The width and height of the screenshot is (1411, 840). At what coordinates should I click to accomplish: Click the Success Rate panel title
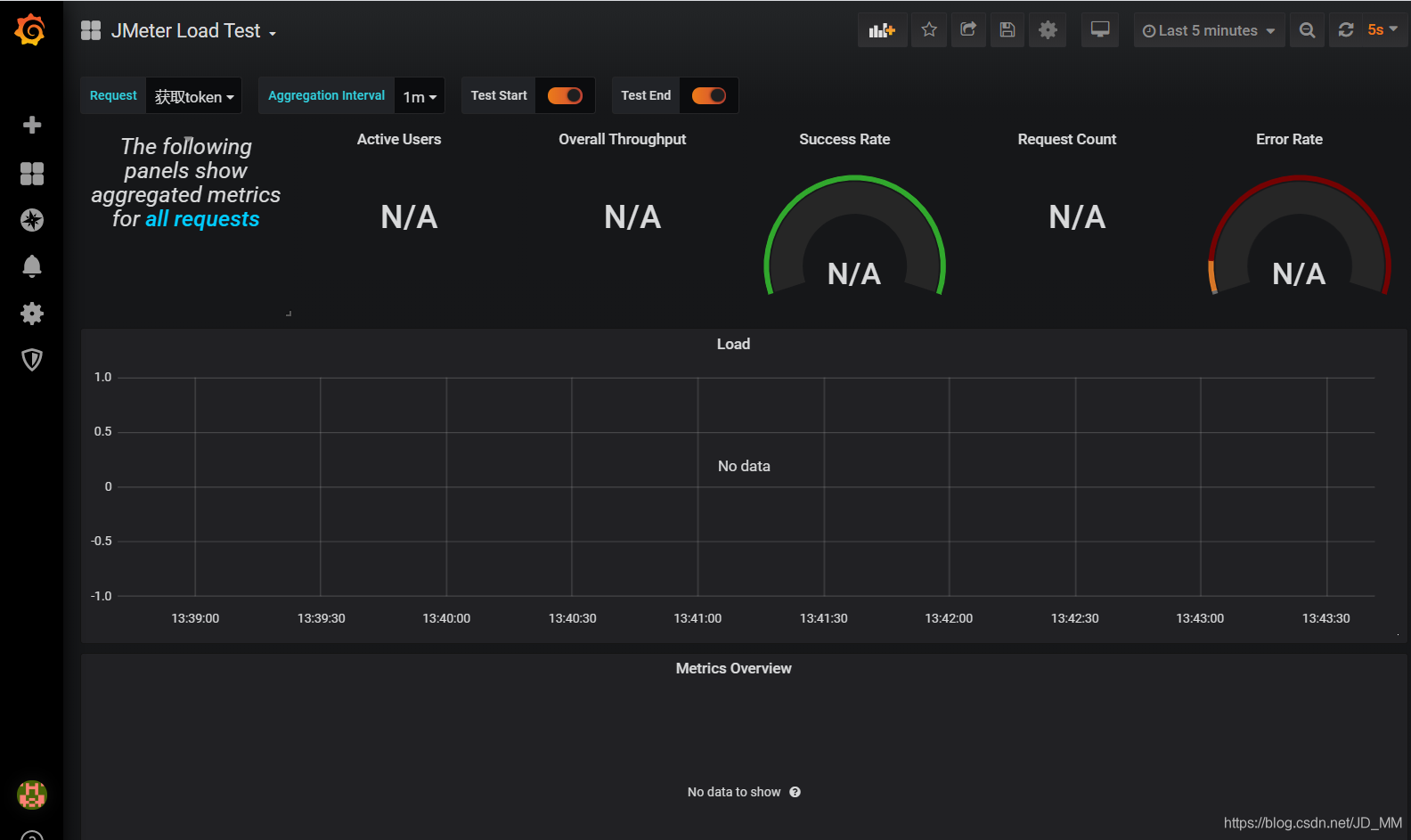(844, 139)
